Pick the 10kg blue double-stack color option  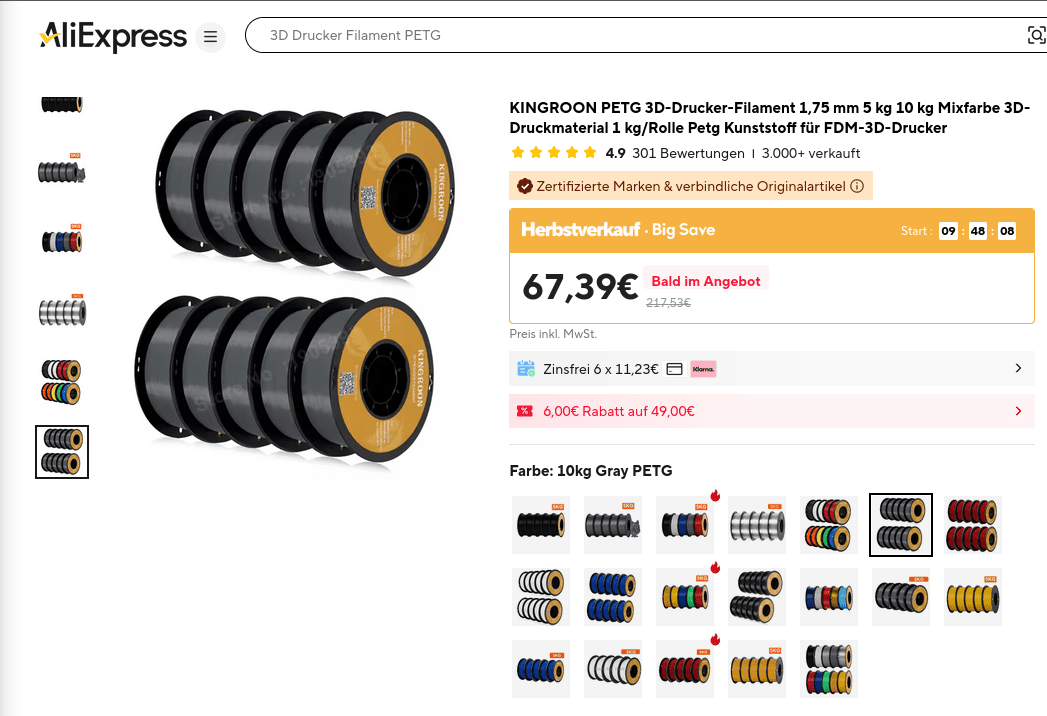pyautogui.click(x=613, y=597)
